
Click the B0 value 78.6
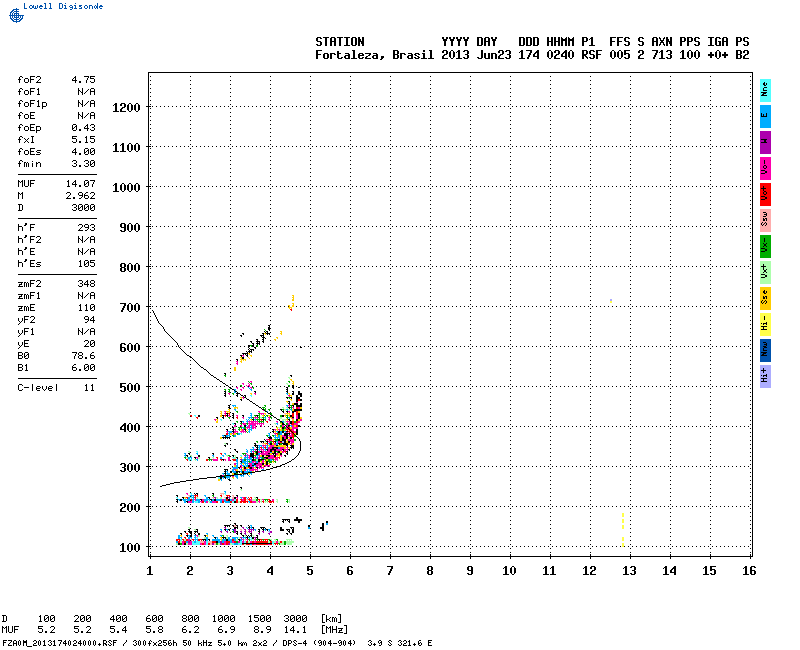pos(83,356)
